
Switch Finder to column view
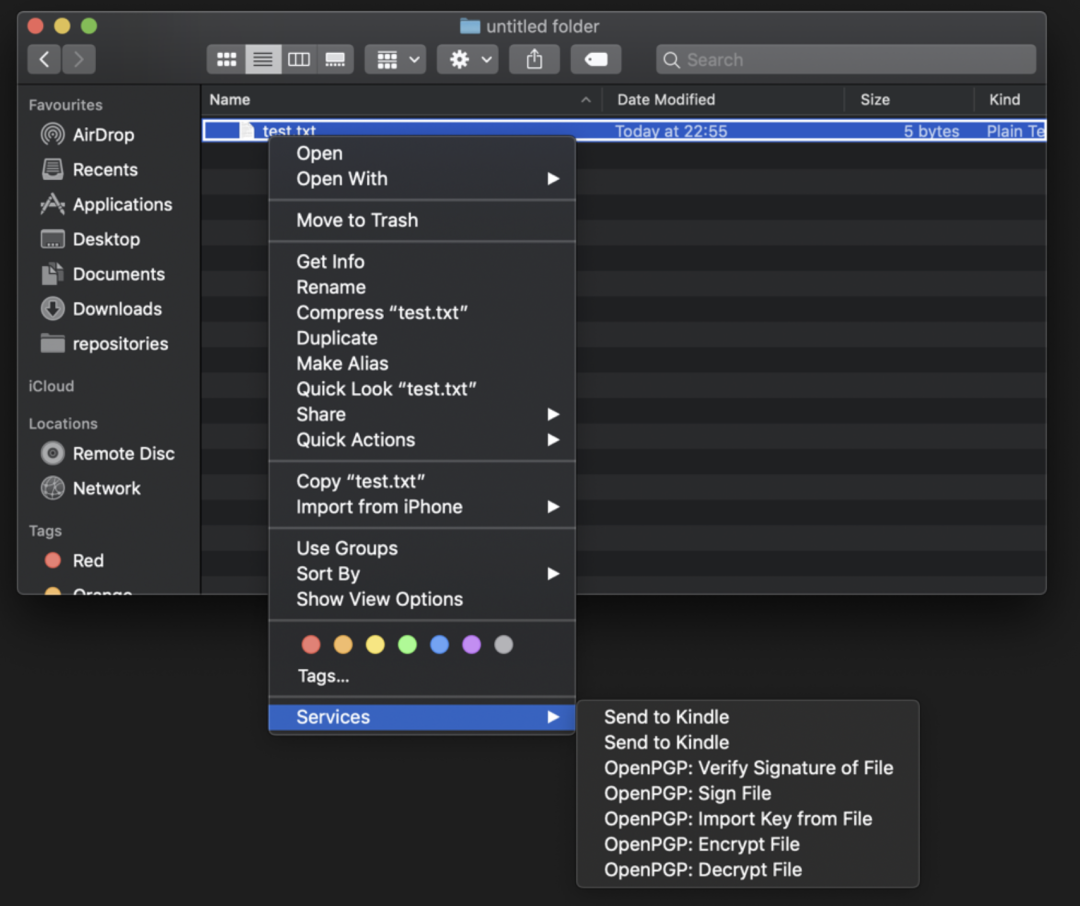coord(298,59)
